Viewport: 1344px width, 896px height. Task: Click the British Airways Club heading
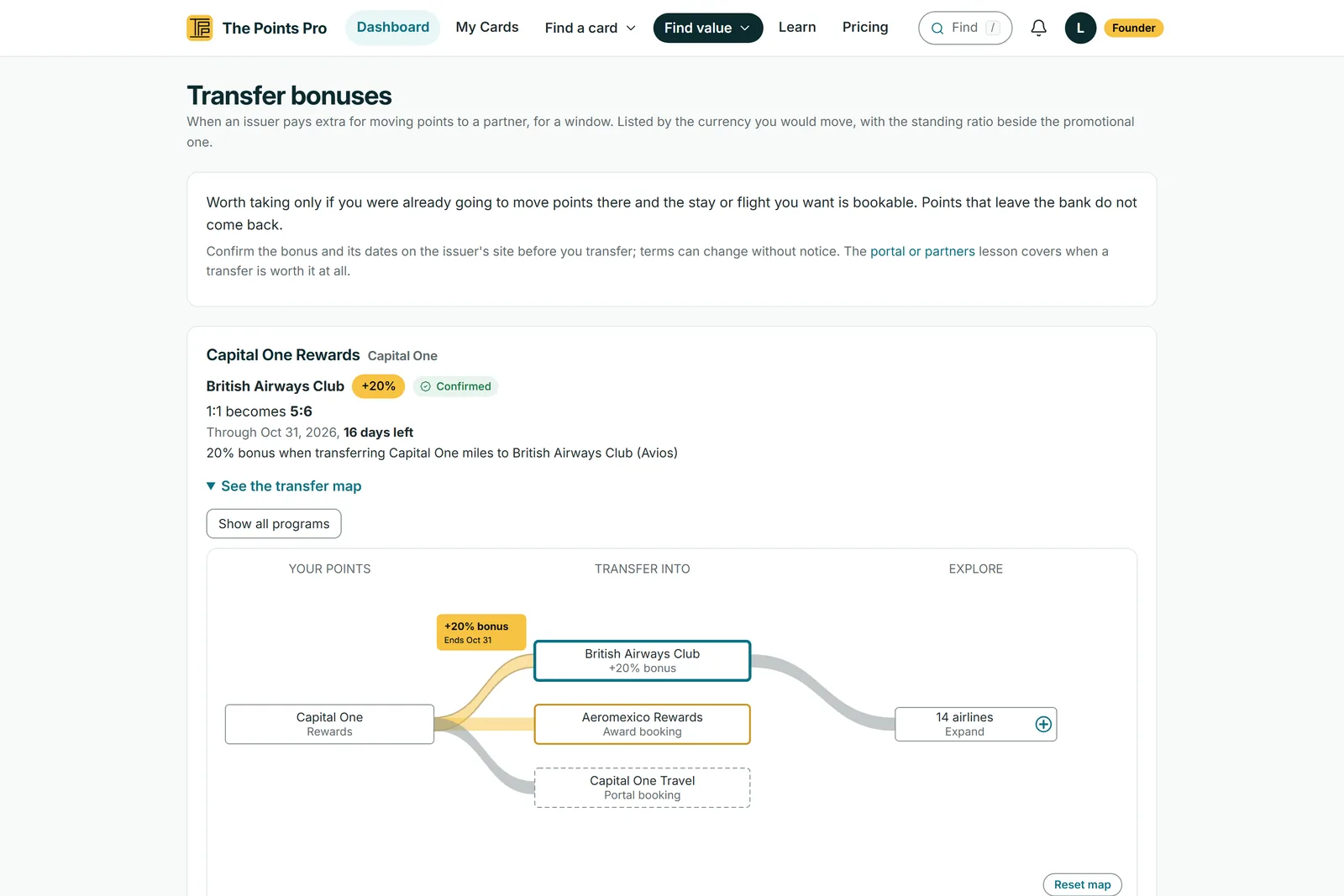pos(276,386)
